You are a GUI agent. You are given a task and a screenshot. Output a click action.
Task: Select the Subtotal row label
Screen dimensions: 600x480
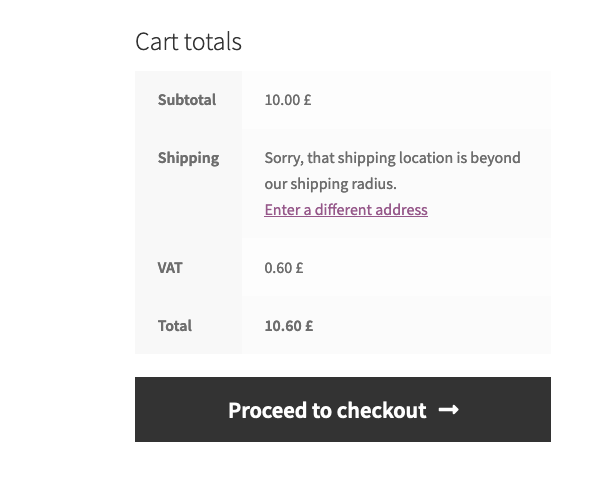(187, 100)
